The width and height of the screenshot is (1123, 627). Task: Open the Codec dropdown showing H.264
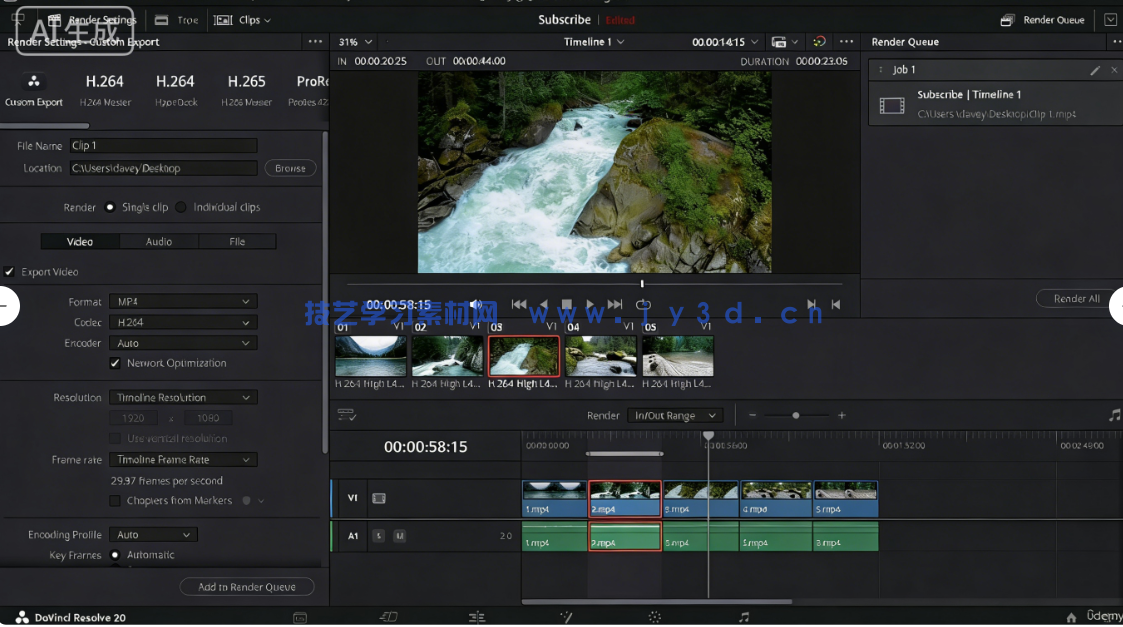pos(184,322)
